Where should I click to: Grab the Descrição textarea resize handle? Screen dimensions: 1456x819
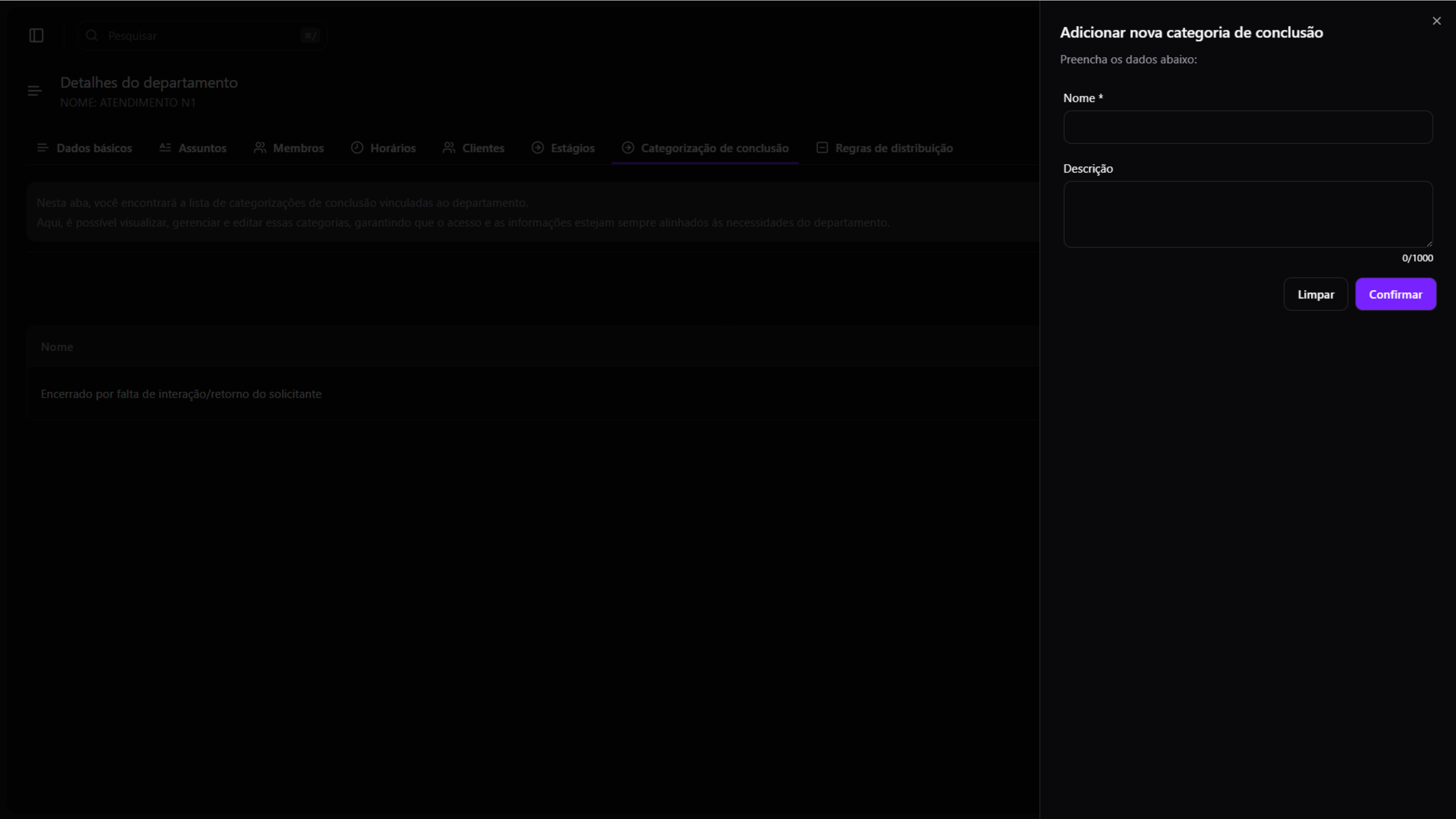(1429, 244)
